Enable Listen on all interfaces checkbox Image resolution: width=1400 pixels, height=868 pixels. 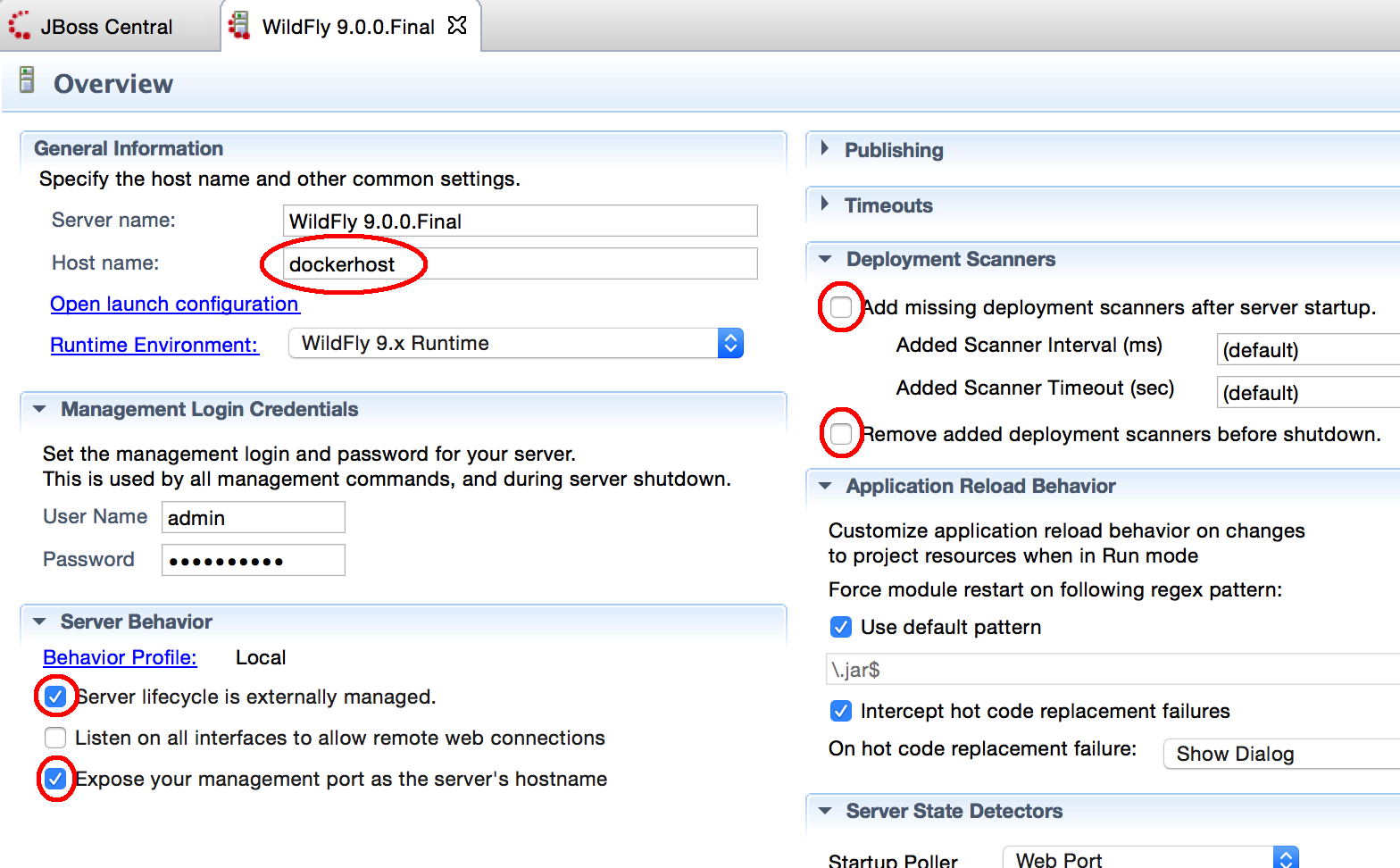coord(55,738)
